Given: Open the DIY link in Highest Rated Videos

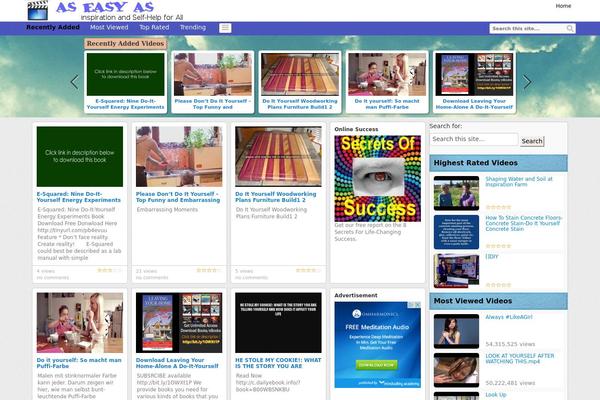Looking at the screenshot, I should pos(492,256).
